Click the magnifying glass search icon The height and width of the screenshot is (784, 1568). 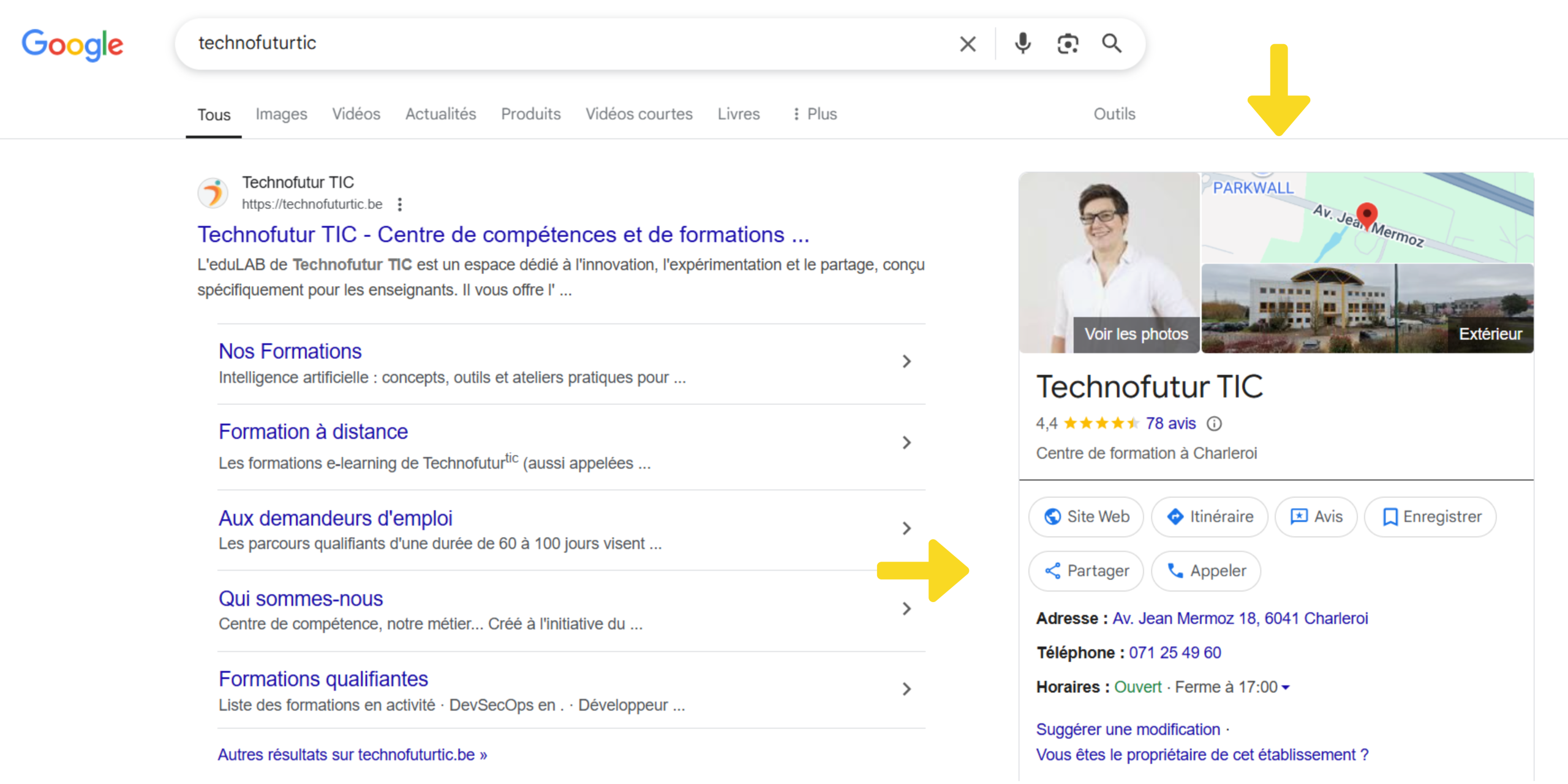(1112, 43)
